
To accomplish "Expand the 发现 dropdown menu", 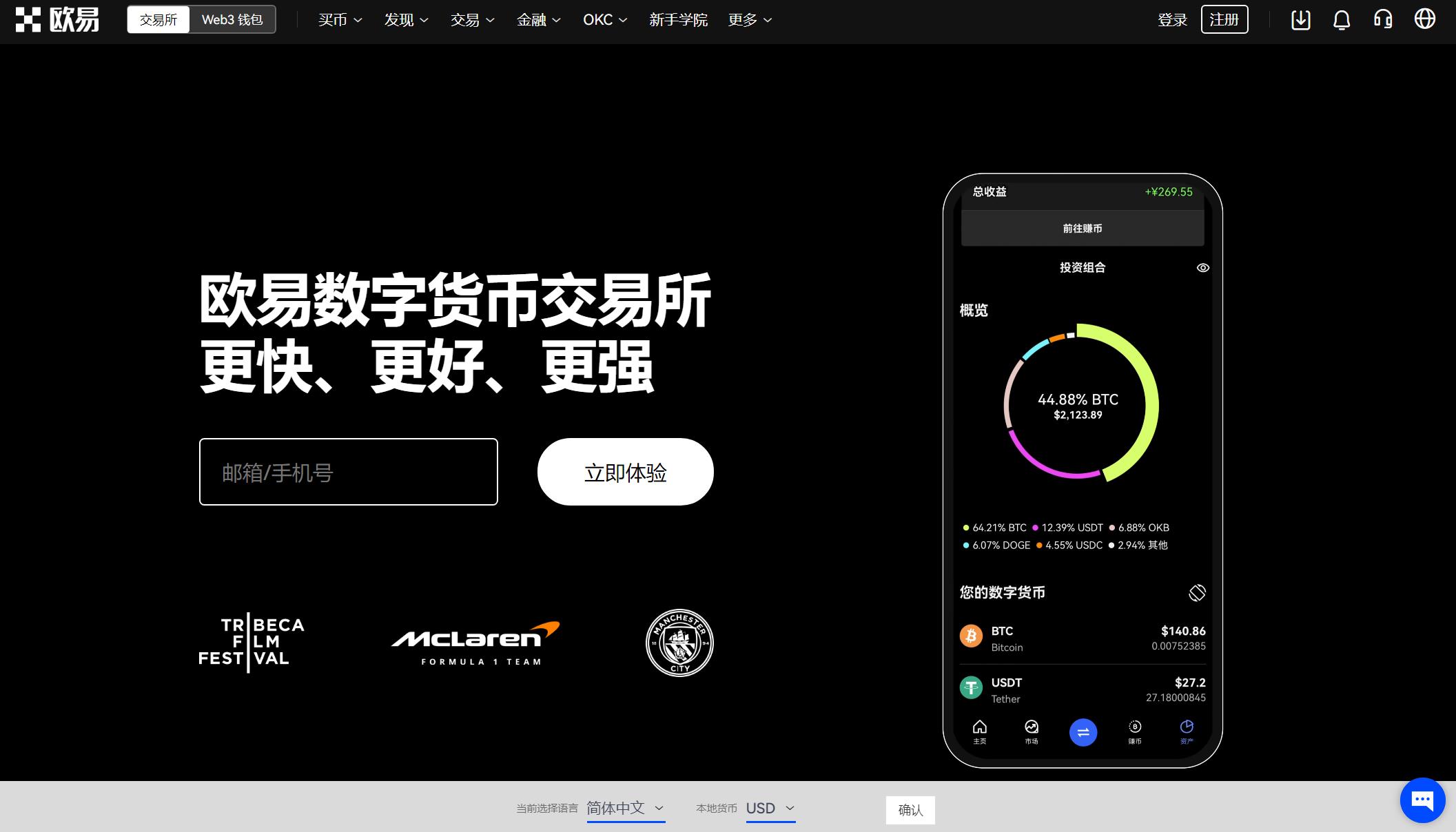I will click(x=403, y=20).
